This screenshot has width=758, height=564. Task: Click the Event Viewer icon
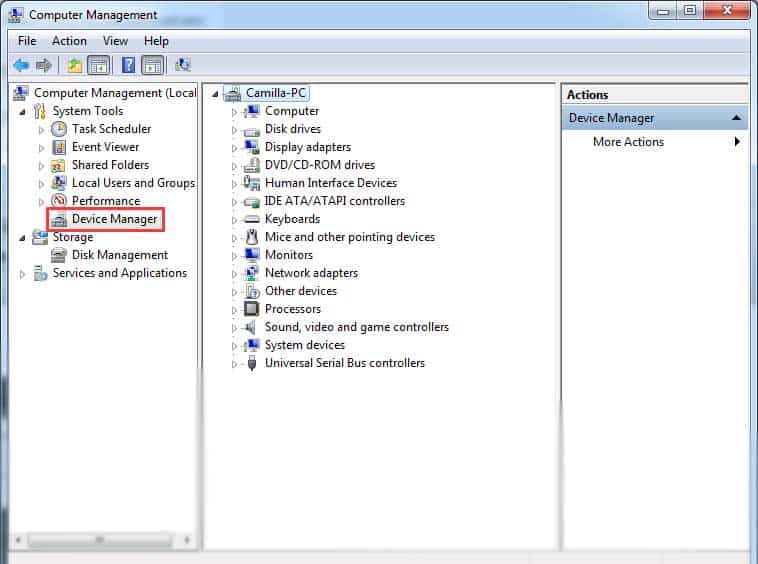59,147
